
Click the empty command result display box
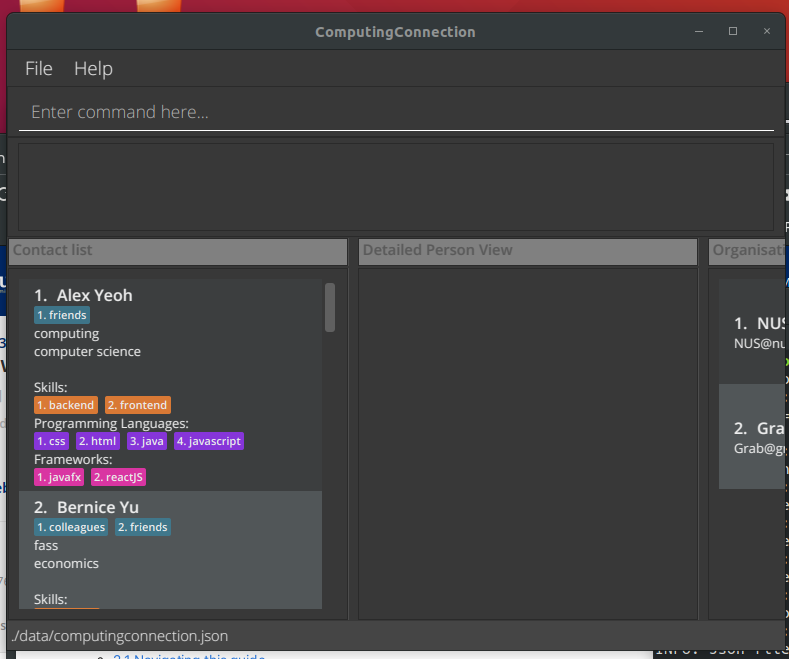(396, 187)
